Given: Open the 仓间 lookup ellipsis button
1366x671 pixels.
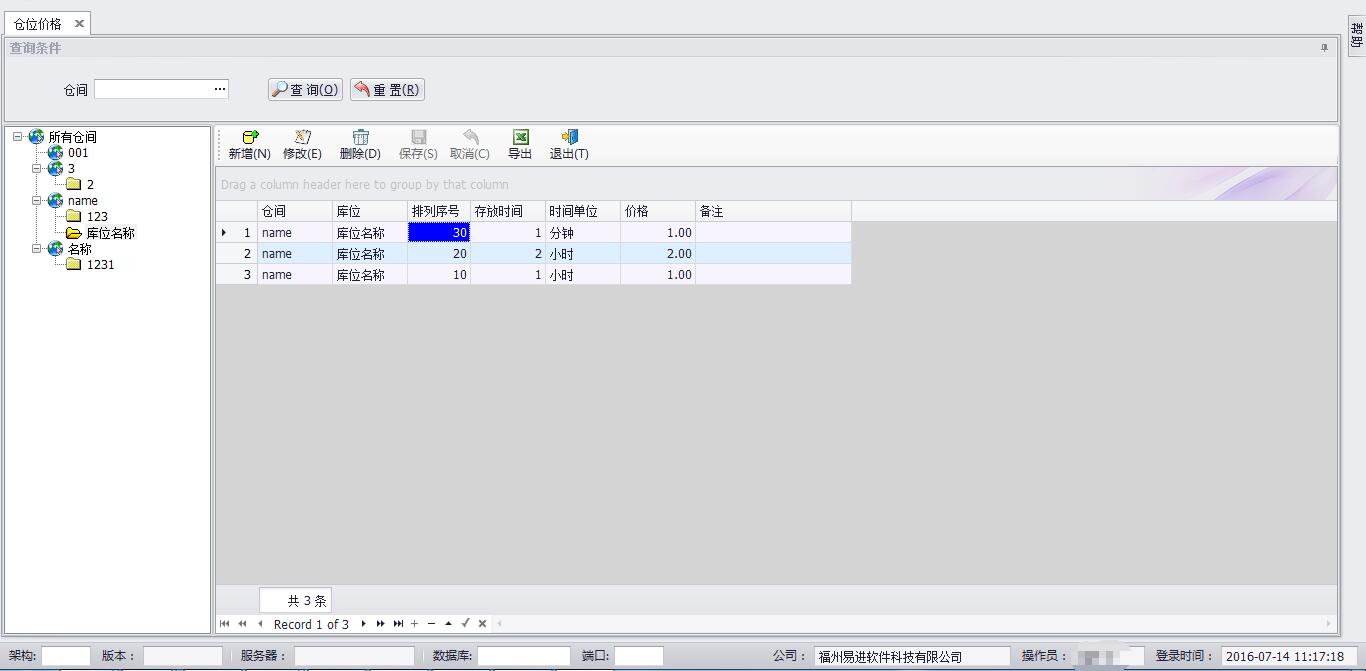Looking at the screenshot, I should [220, 90].
